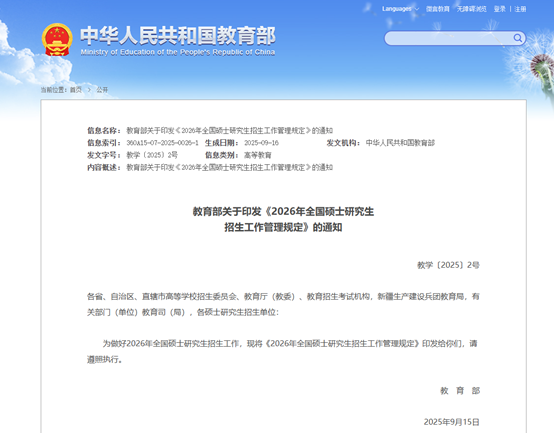Screen dimensions: 554x433
Task: Click the 生成日期 label
Action: click(222, 143)
